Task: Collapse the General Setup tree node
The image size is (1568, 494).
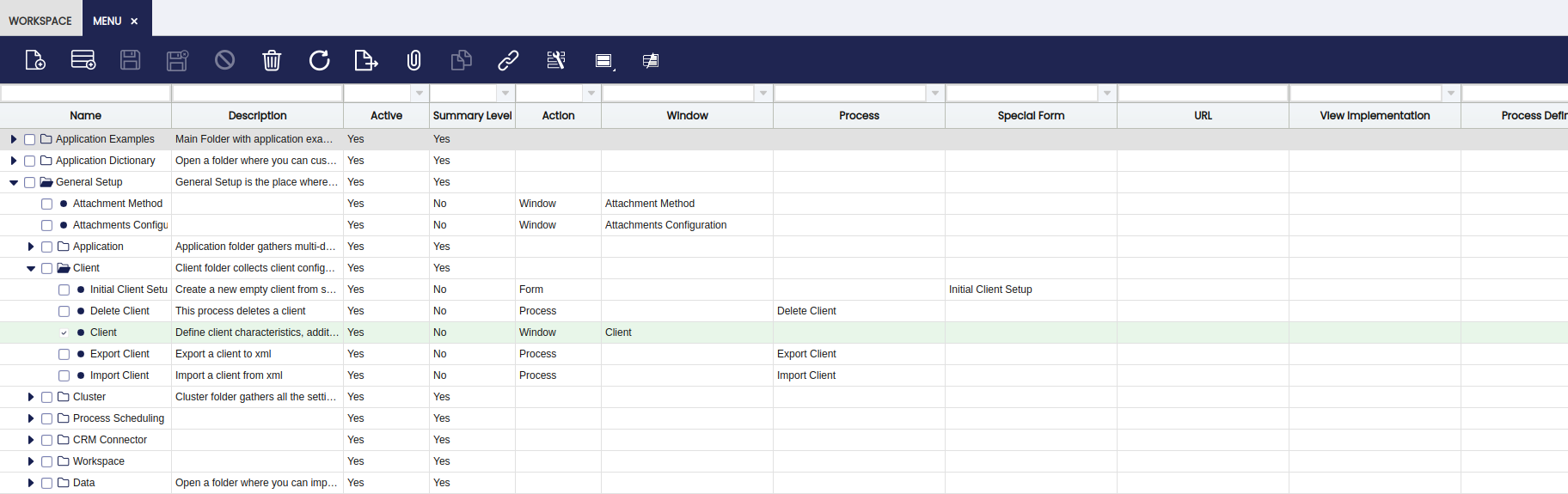Action: [x=14, y=182]
